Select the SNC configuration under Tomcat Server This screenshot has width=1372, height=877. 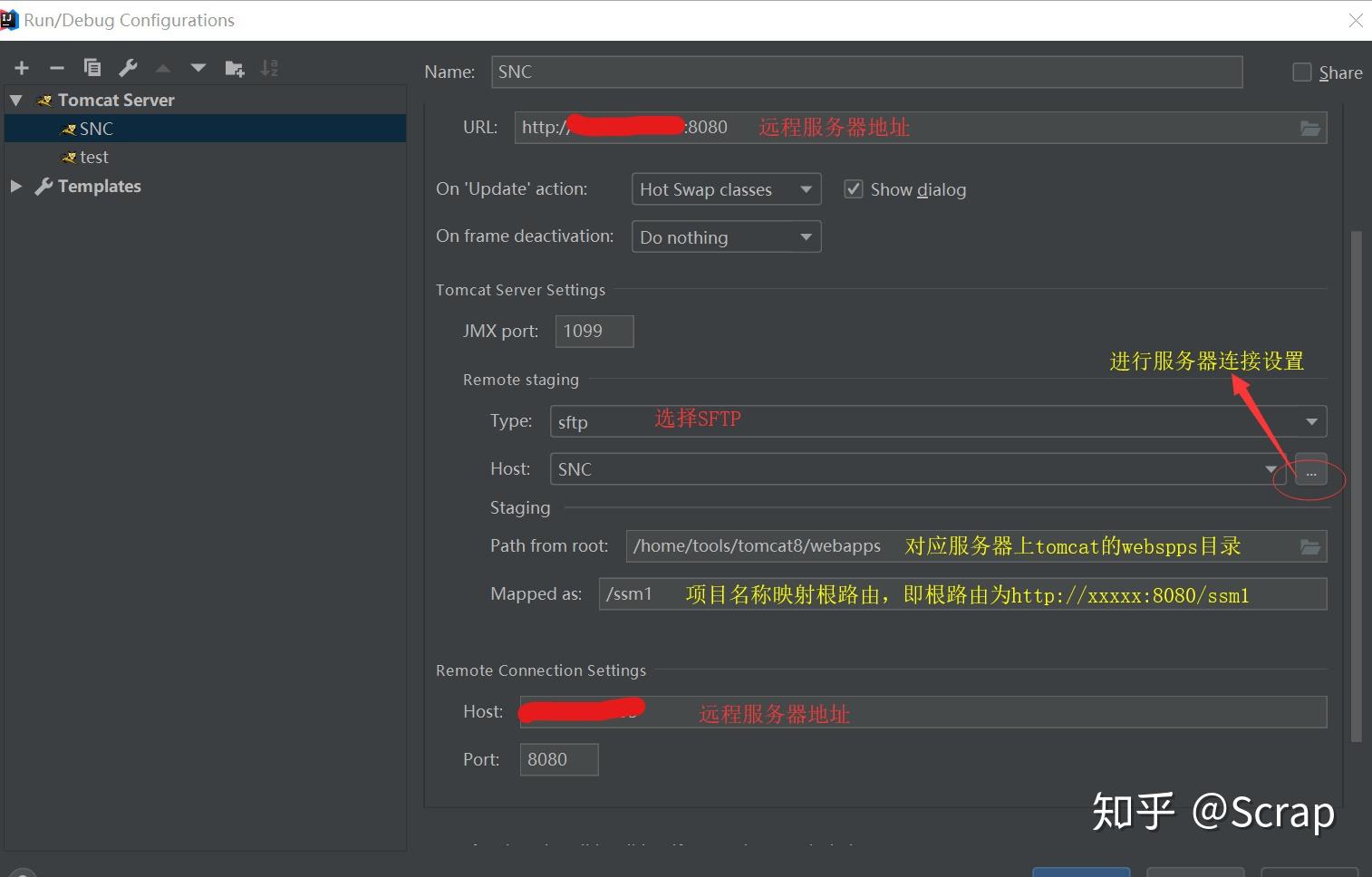pos(95,128)
